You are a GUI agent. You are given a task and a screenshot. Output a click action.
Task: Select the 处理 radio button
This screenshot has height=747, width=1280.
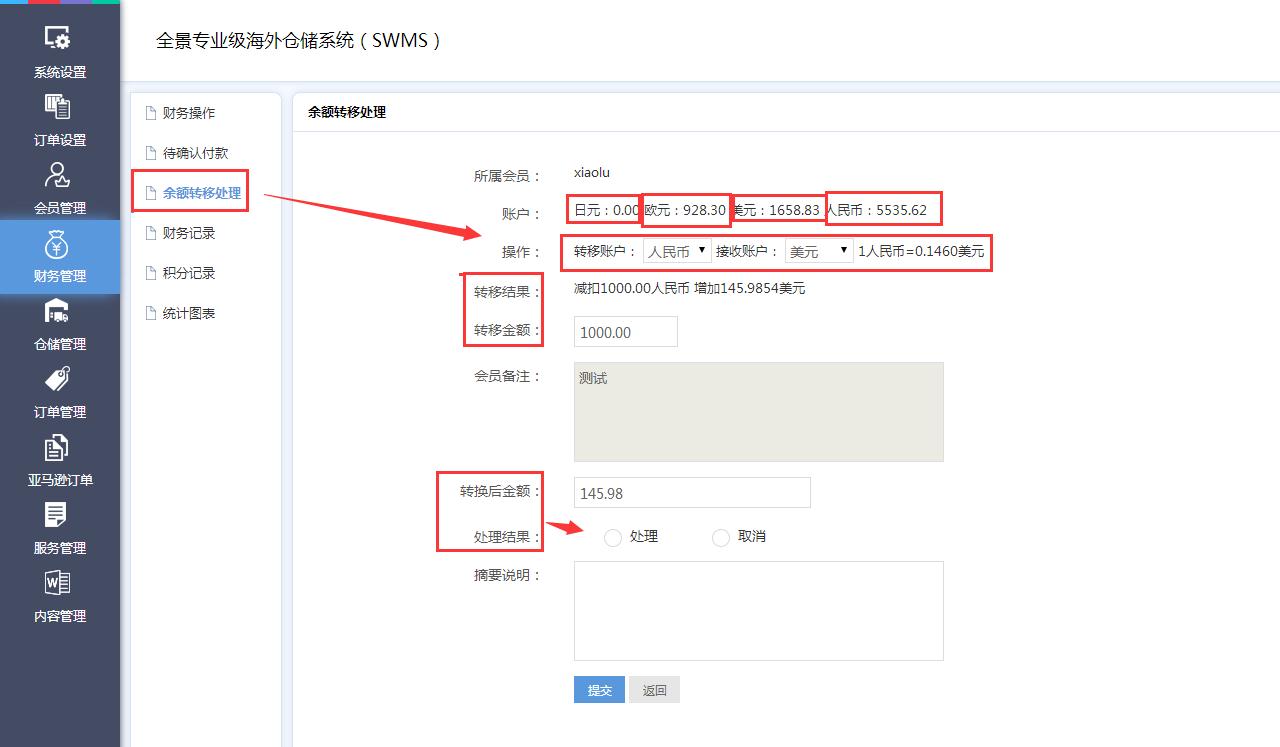[612, 538]
